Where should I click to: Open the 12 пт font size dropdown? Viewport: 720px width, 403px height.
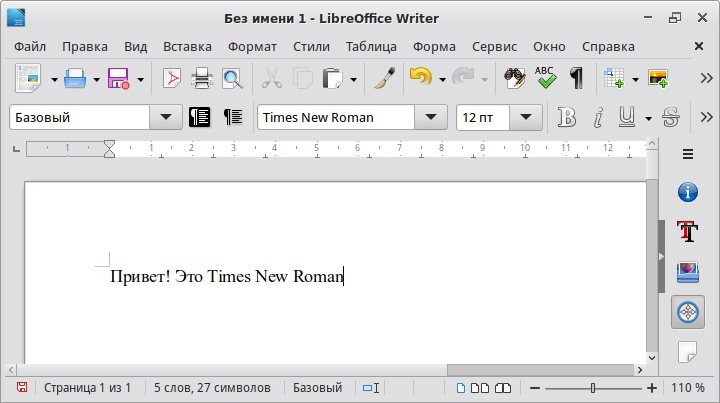(x=525, y=118)
